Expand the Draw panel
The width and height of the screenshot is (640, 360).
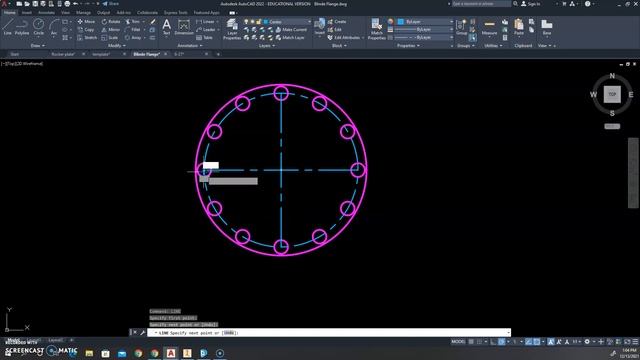pyautogui.click(x=38, y=46)
